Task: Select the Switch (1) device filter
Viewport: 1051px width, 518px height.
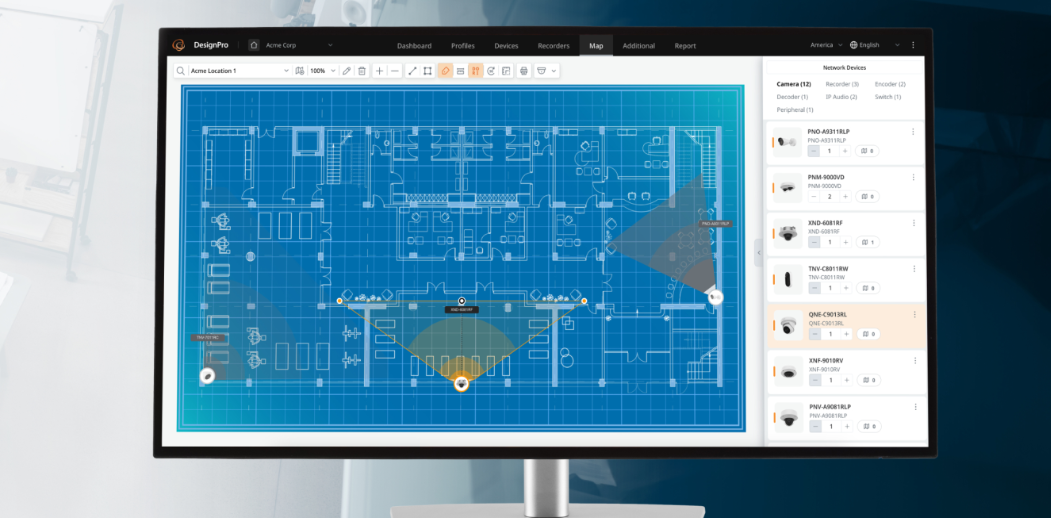Action: tap(887, 97)
